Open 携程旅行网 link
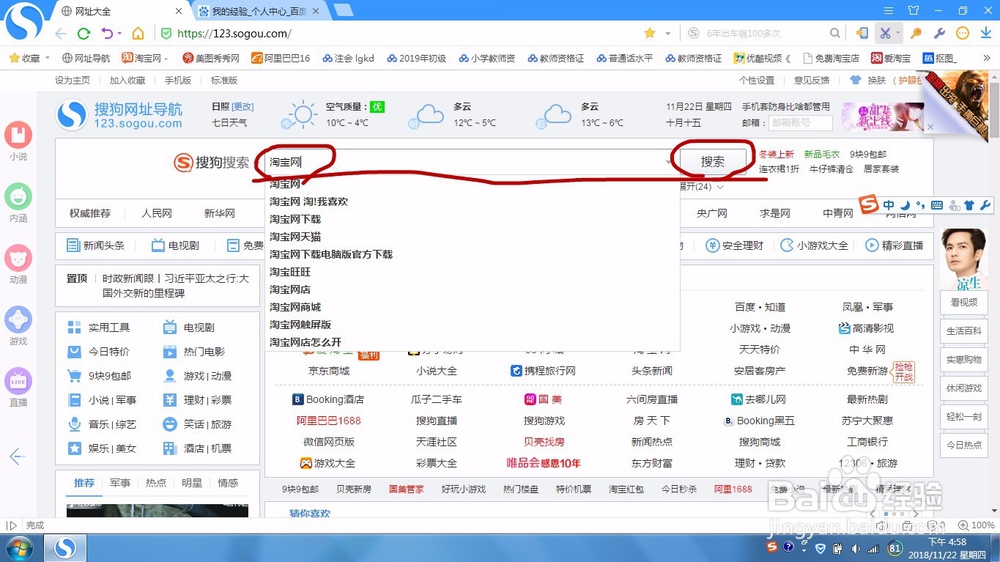Image resolution: width=1000 pixels, height=562 pixels. point(543,371)
